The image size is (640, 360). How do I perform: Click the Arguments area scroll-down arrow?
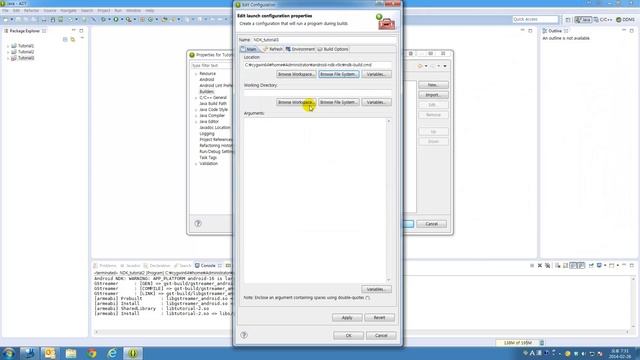tap(389, 280)
